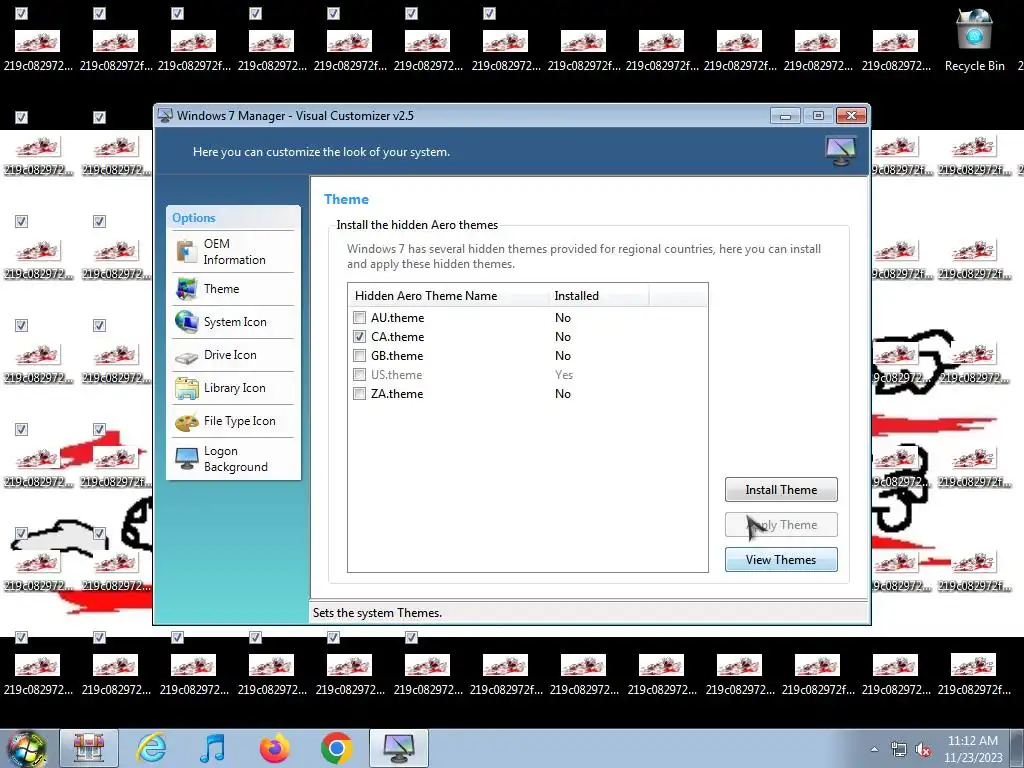Sort by Hidden Aero Theme Name column

[x=448, y=296]
